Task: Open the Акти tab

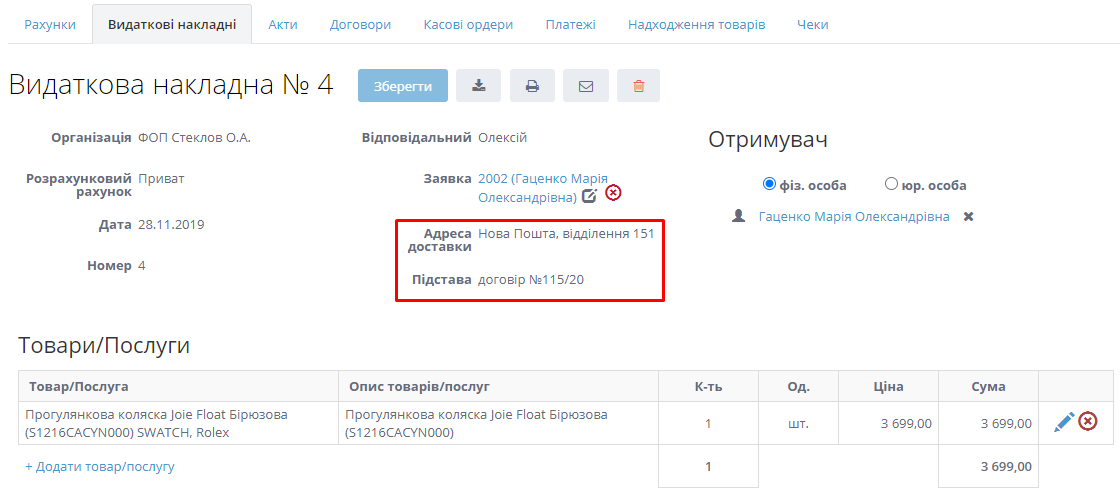Action: pyautogui.click(x=283, y=24)
